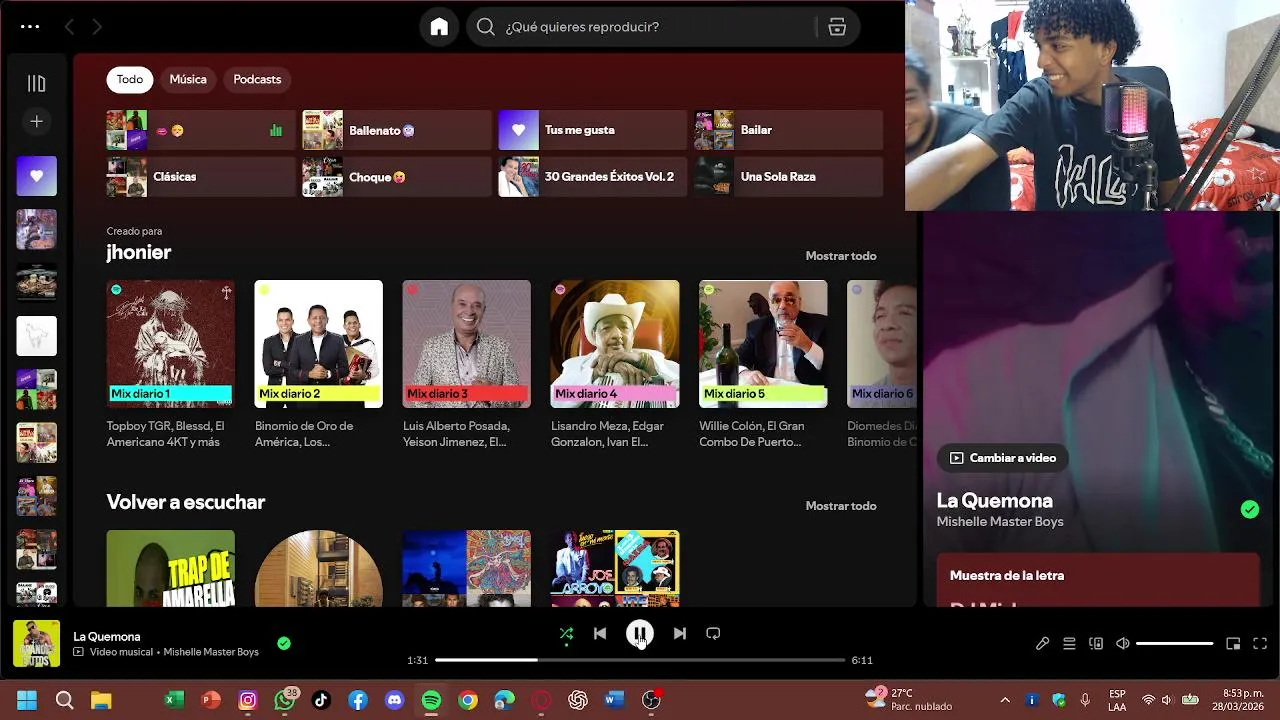Open Discord from the taskbar
Viewport: 1280px width, 720px height.
click(x=395, y=700)
